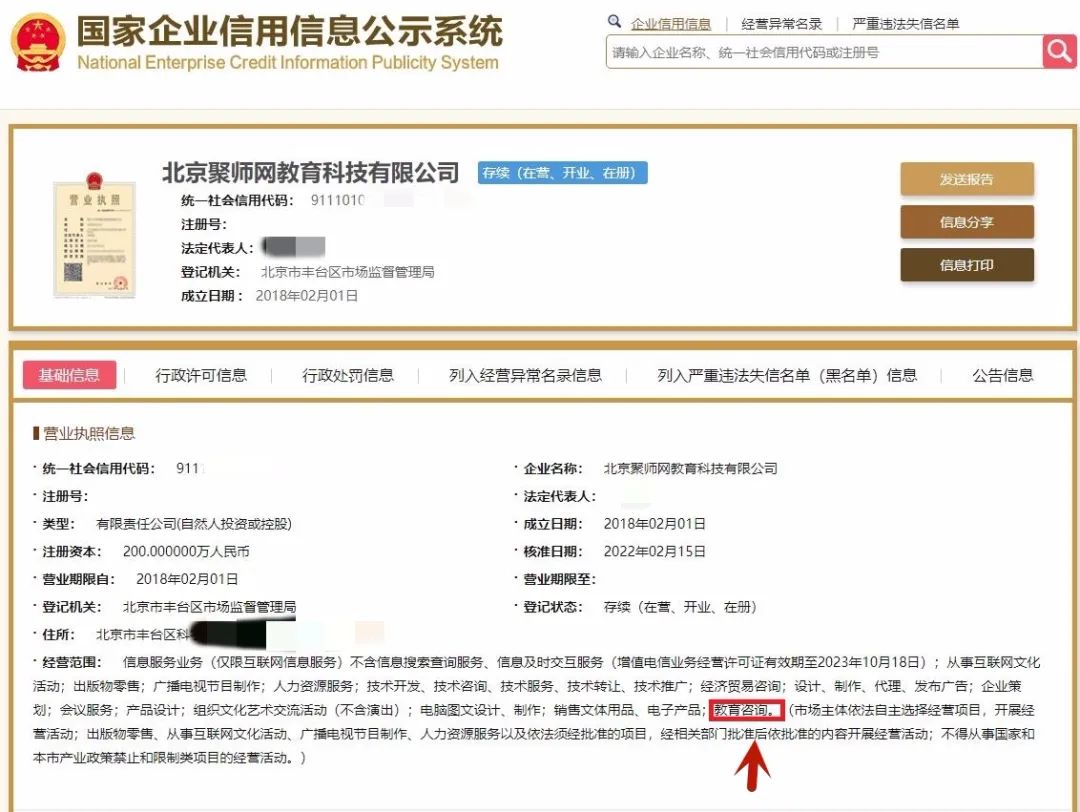Open the 列入严重违法失信名单（黑名单）信息 tab
Image resolution: width=1080 pixels, height=812 pixels.
(787, 375)
